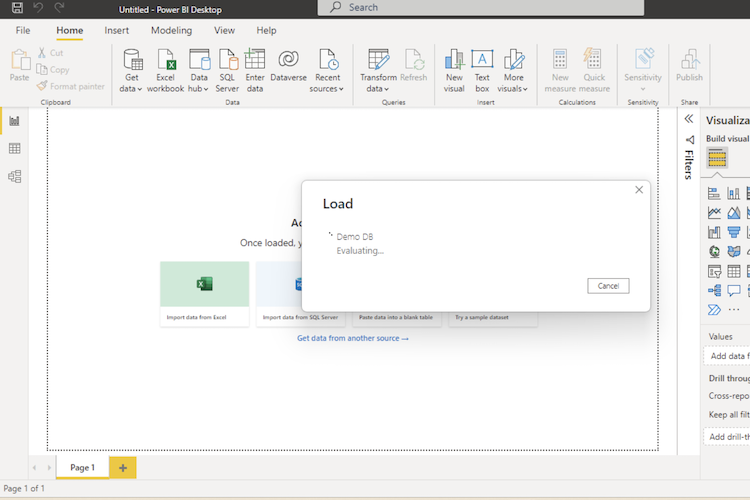Click Format painter in the ribbon
750x500 pixels.
[x=71, y=86]
